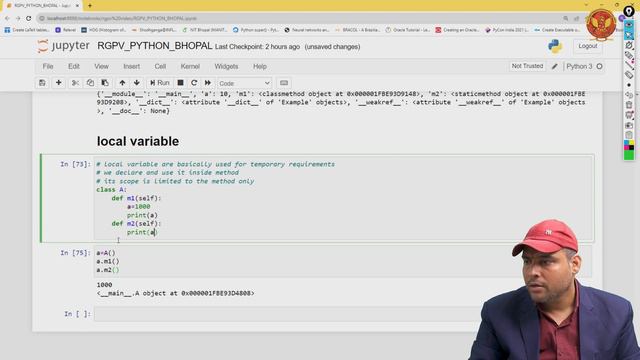
Task: Click the Logout button
Action: 587,46
